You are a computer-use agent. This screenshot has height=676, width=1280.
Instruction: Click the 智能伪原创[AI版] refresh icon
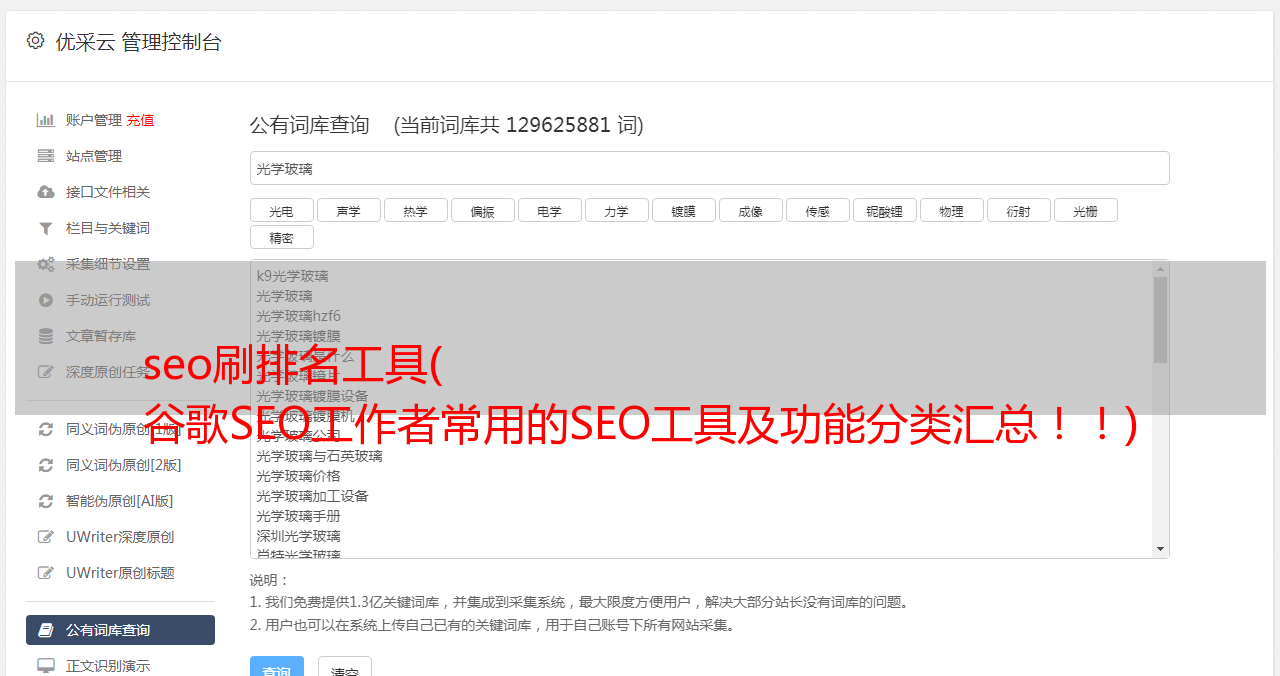tap(45, 501)
